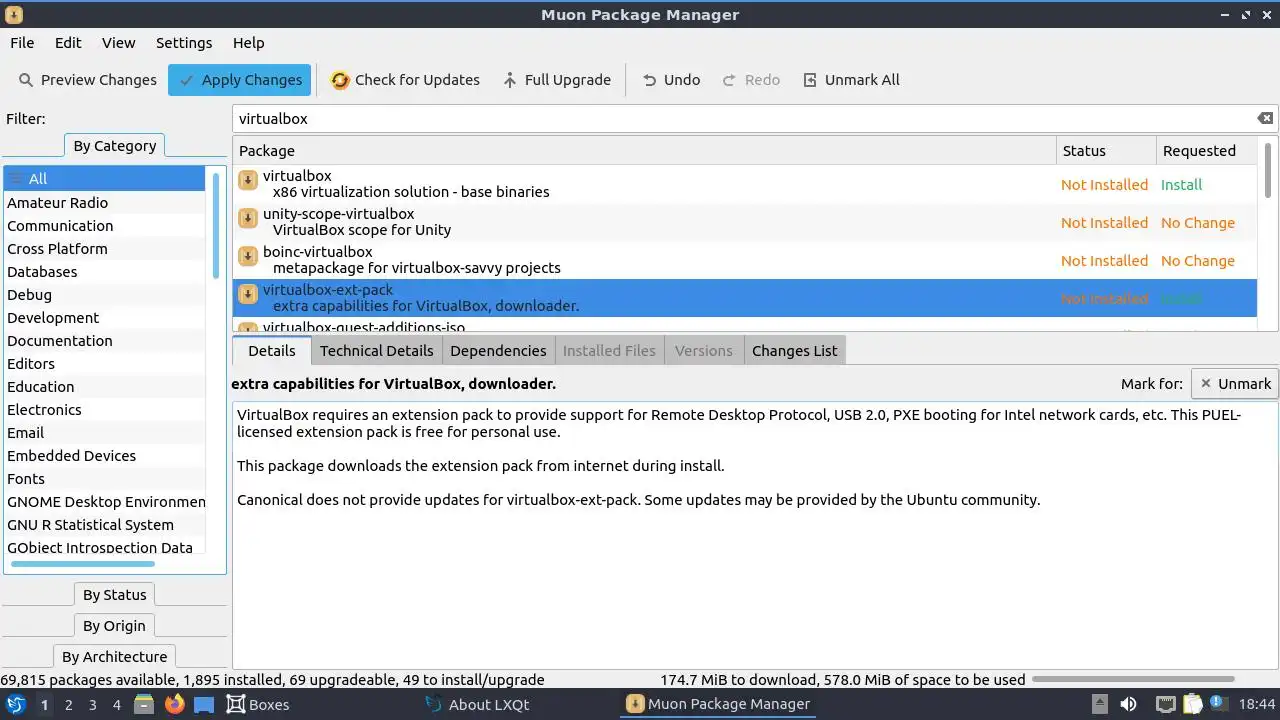1280x720 pixels.
Task: Filter by Email category
Action: (x=105, y=433)
